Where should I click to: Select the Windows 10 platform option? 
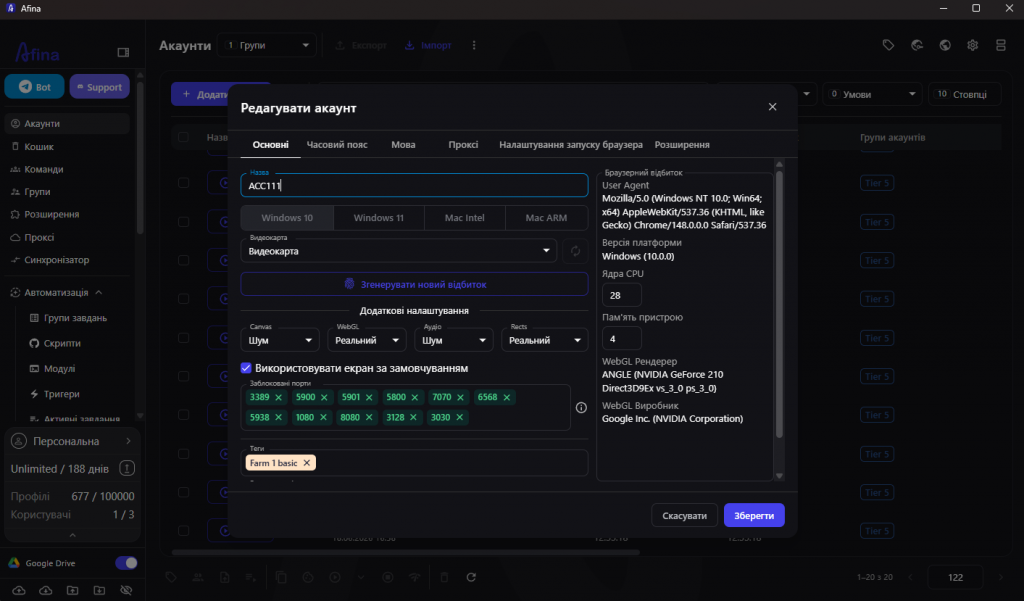point(287,218)
